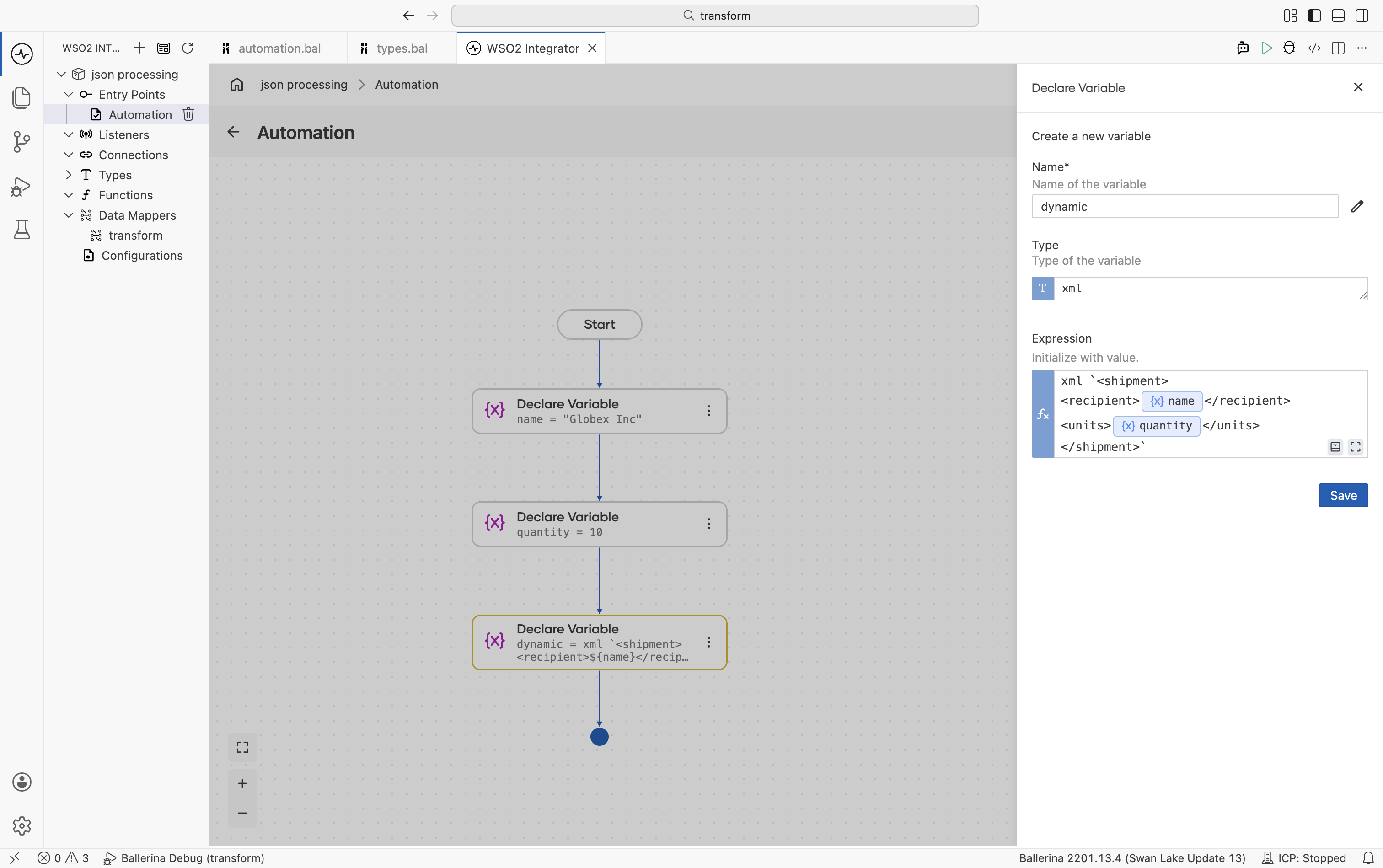Viewport: 1383px width, 868px height.
Task: Save the declared variable
Action: (x=1343, y=495)
